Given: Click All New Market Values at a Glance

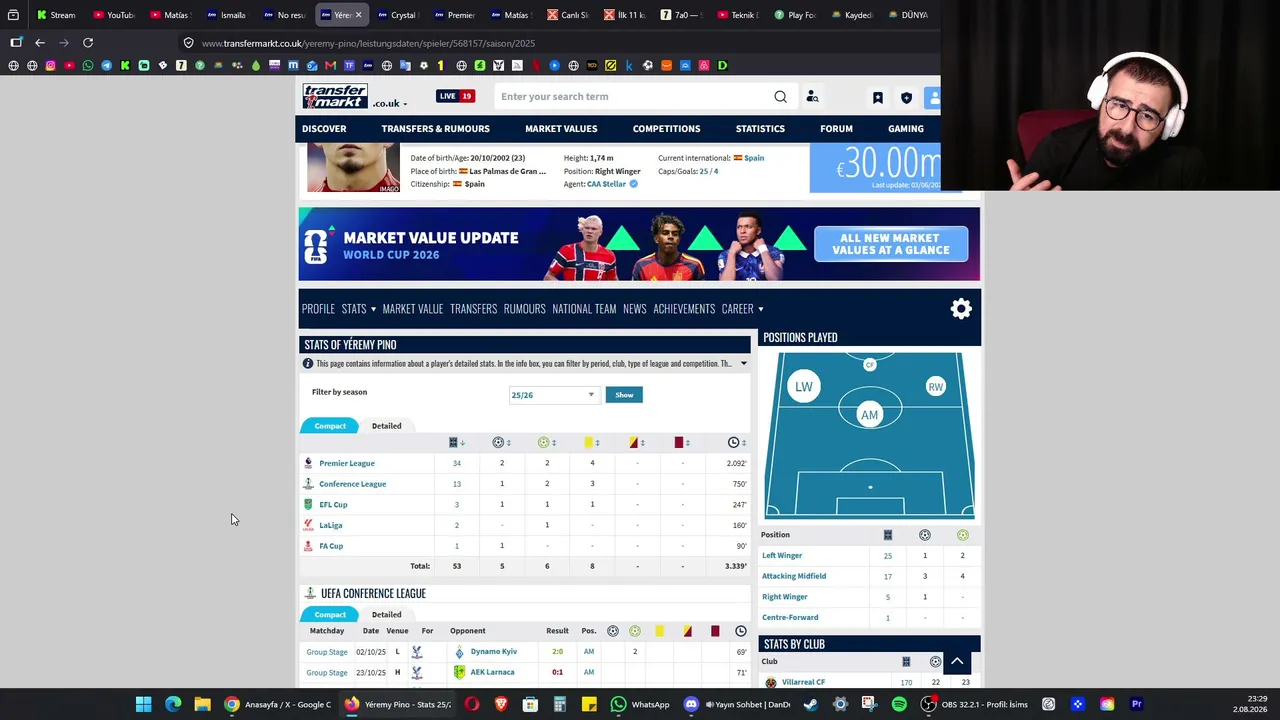Looking at the screenshot, I should [x=891, y=244].
